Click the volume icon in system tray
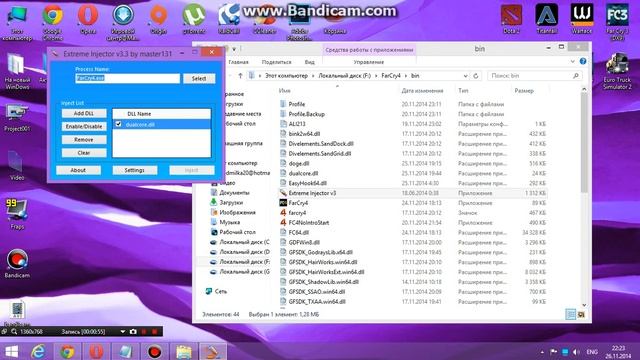 [x=576, y=352]
